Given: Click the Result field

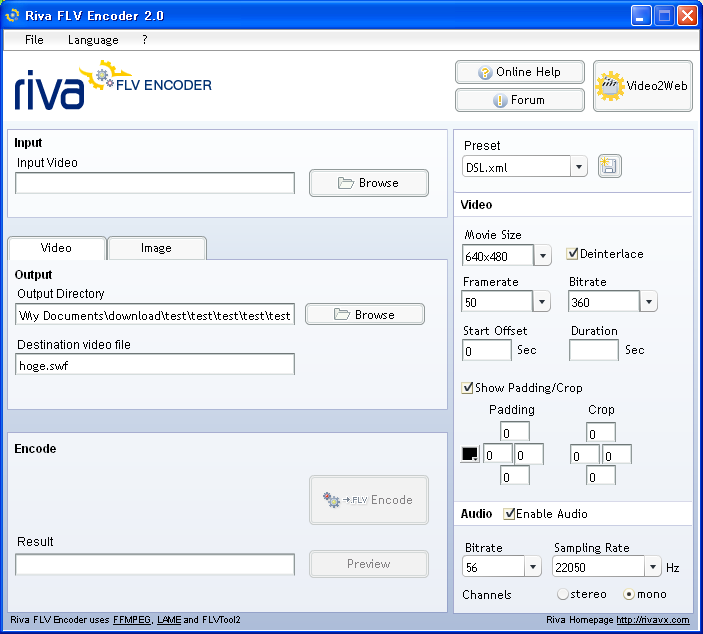Looking at the screenshot, I should tap(155, 565).
